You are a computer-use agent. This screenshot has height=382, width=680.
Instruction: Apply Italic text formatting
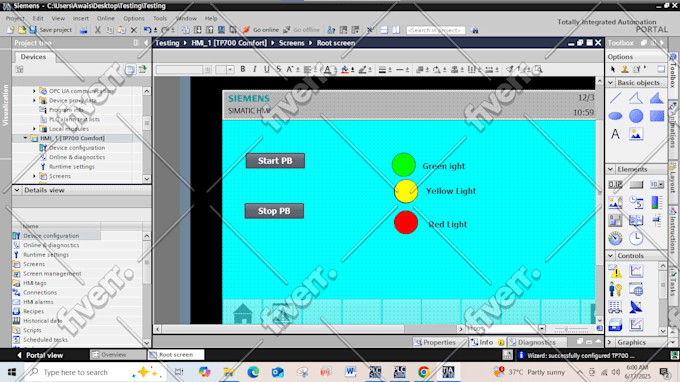point(255,69)
